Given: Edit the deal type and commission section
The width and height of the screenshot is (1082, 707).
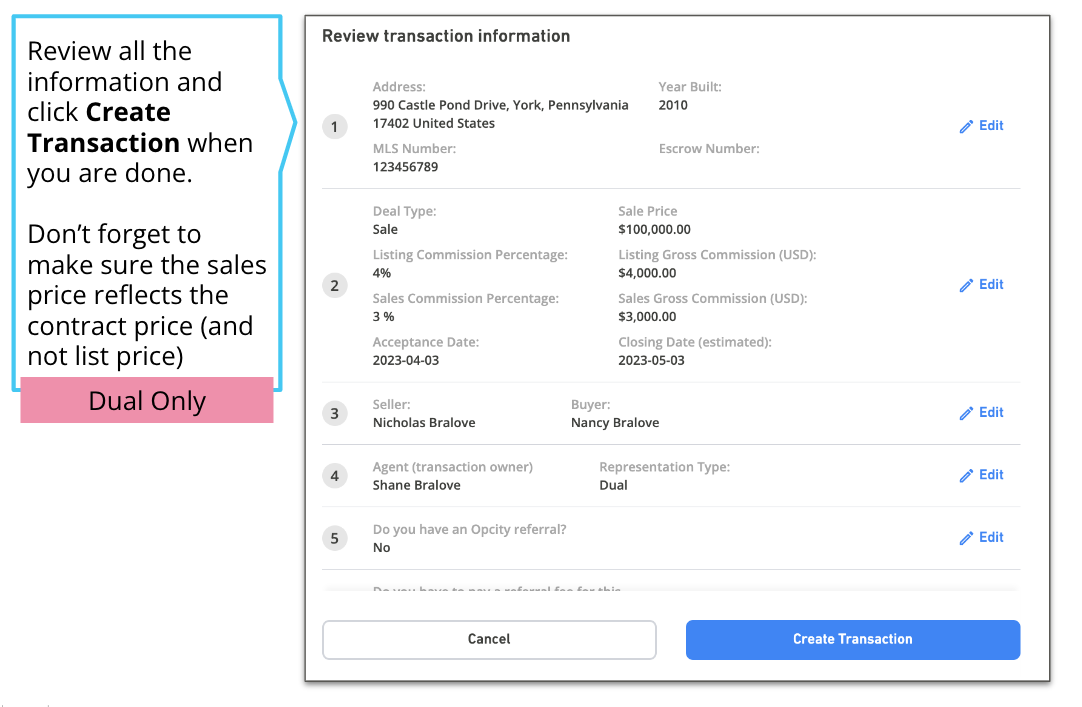Looking at the screenshot, I should click(981, 285).
